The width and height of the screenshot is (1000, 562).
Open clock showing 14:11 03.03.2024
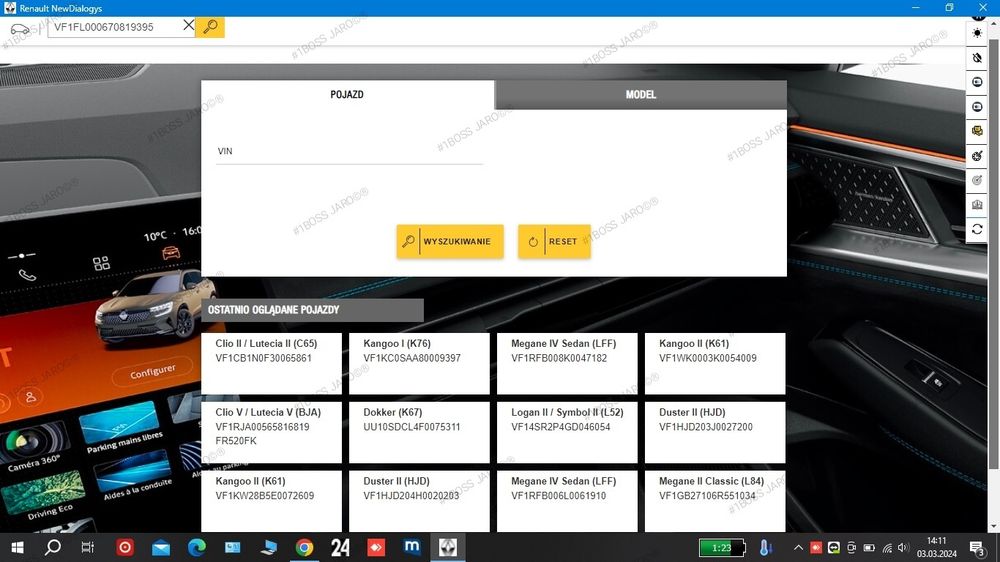point(936,547)
